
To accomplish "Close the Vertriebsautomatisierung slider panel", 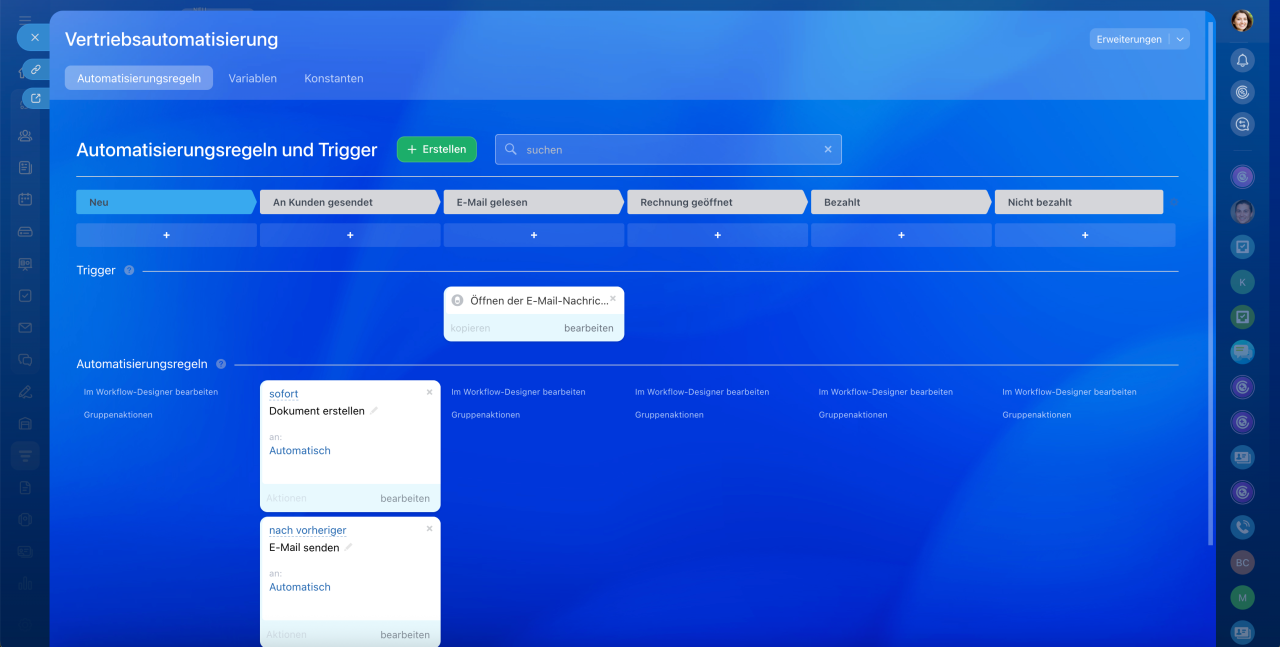I will [x=34, y=37].
